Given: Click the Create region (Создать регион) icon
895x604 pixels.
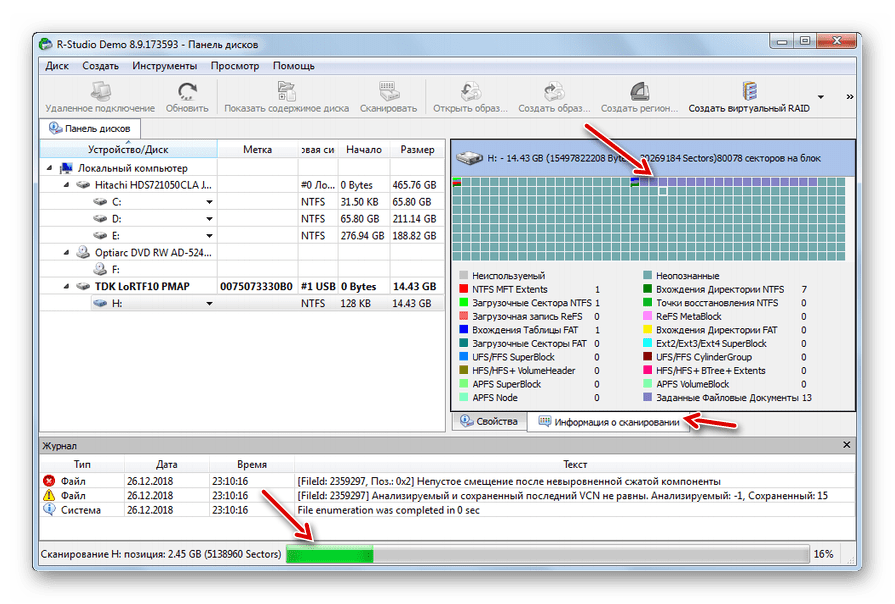Looking at the screenshot, I should click(x=639, y=91).
